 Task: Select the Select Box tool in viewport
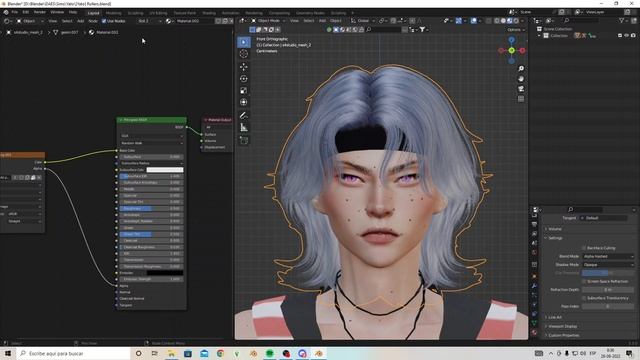(244, 42)
